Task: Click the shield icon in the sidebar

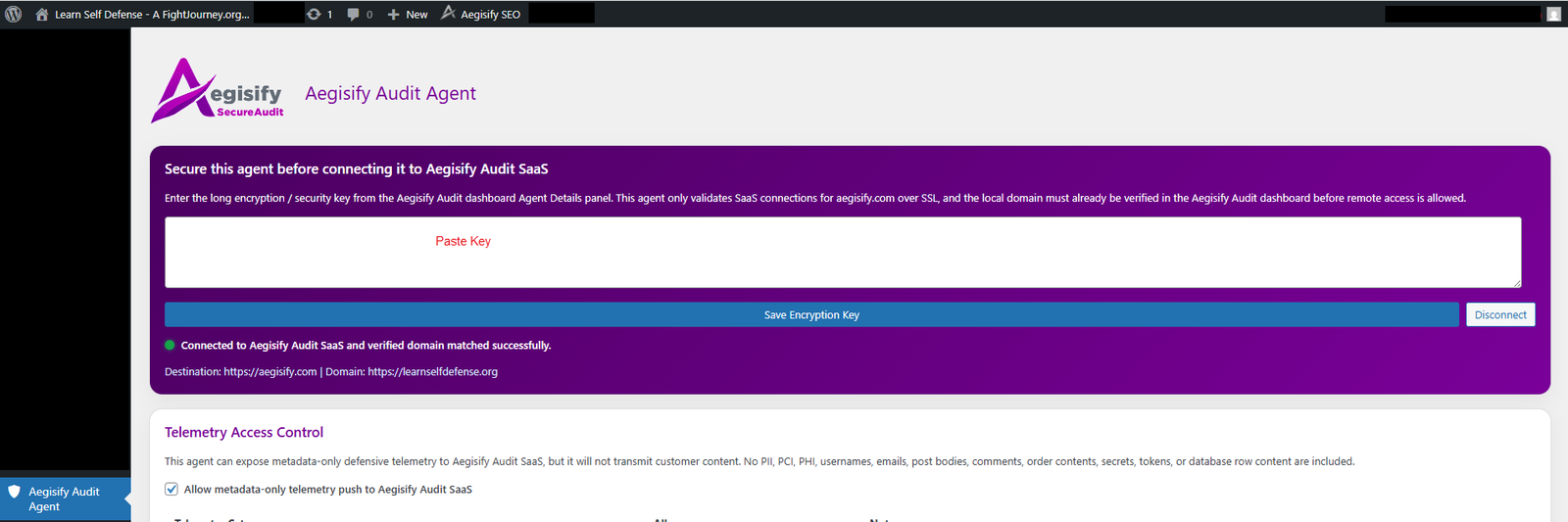Action: coord(14,492)
